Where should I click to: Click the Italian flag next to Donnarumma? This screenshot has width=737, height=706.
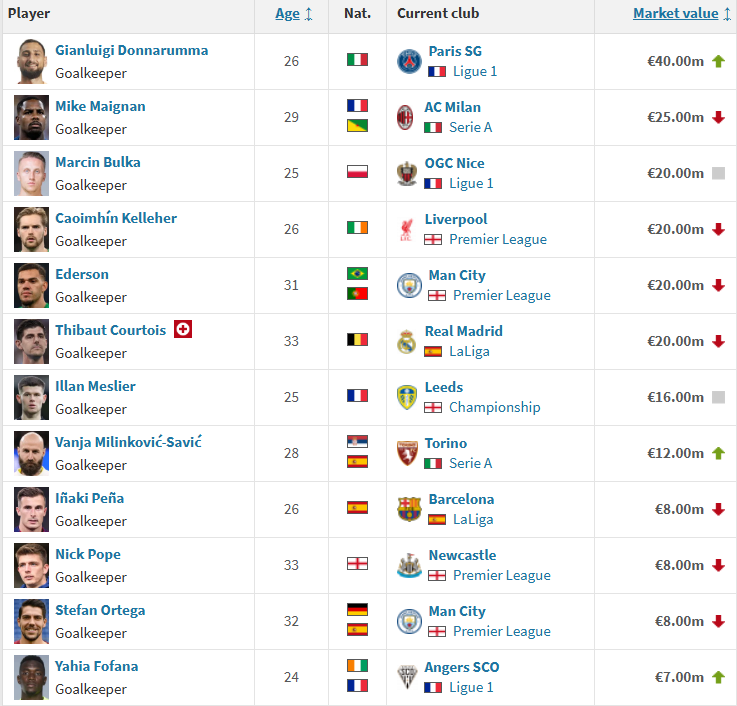(357, 60)
